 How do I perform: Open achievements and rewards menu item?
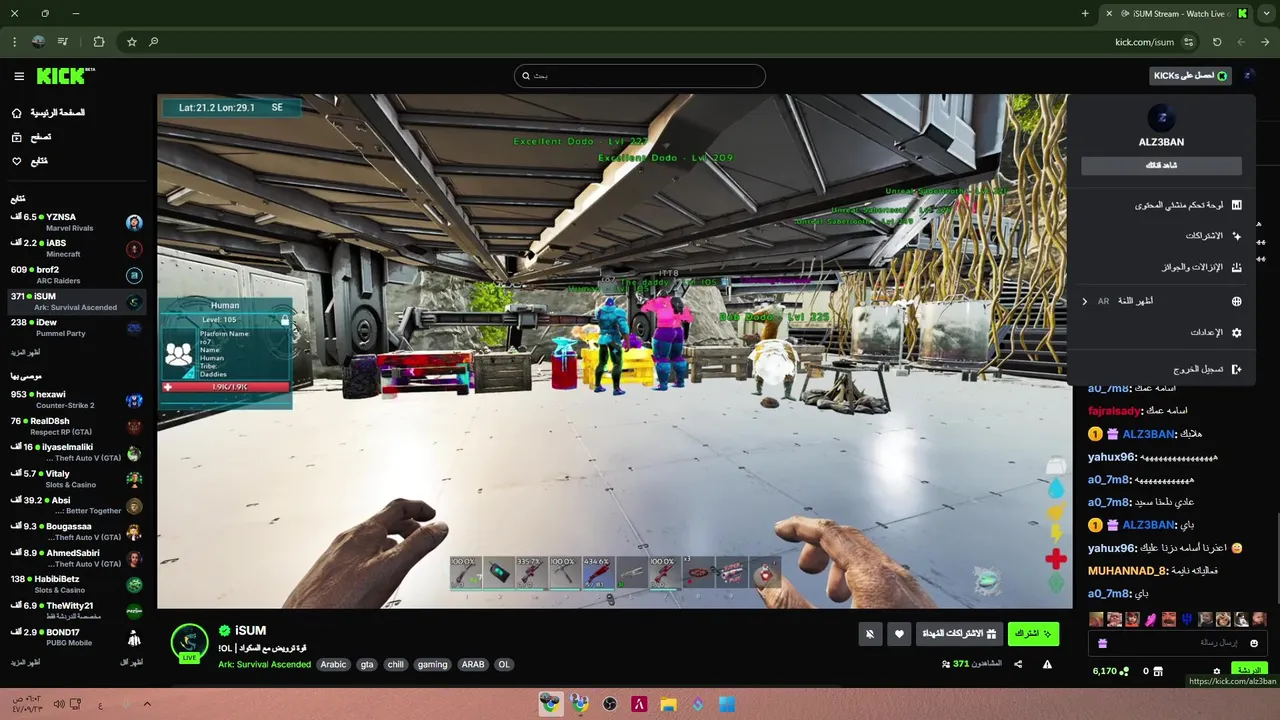click(x=1161, y=267)
